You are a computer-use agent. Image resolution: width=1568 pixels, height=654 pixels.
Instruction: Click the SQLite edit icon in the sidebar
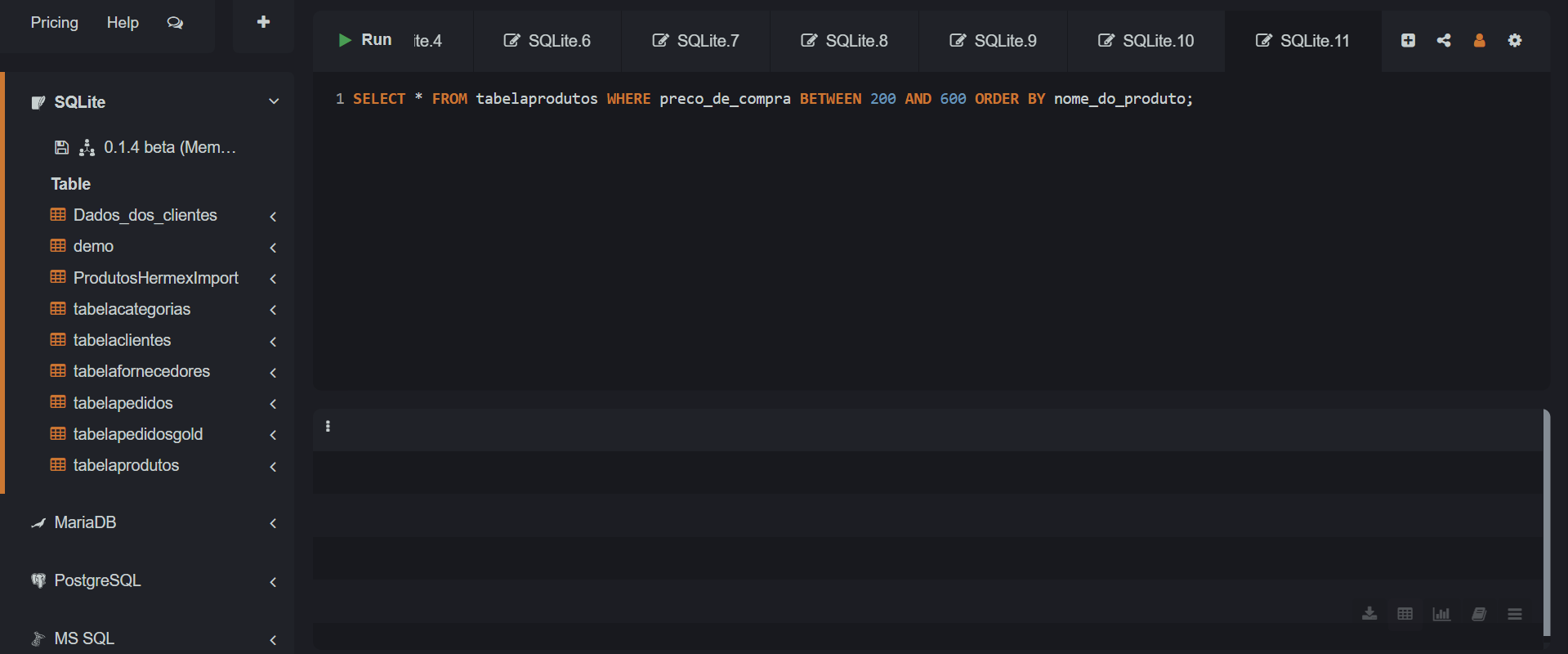38,102
